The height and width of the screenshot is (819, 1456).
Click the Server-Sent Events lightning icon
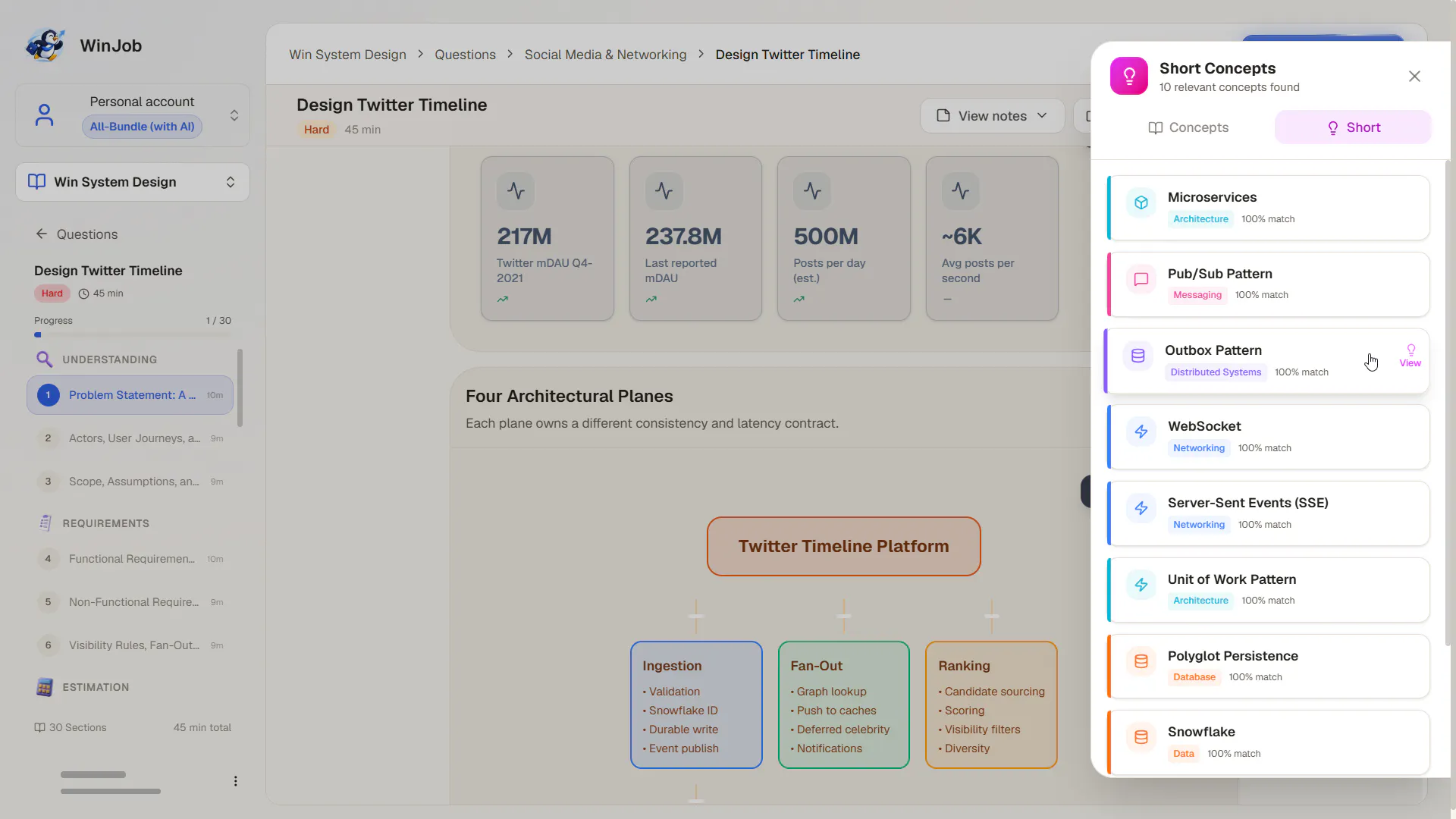tap(1141, 508)
